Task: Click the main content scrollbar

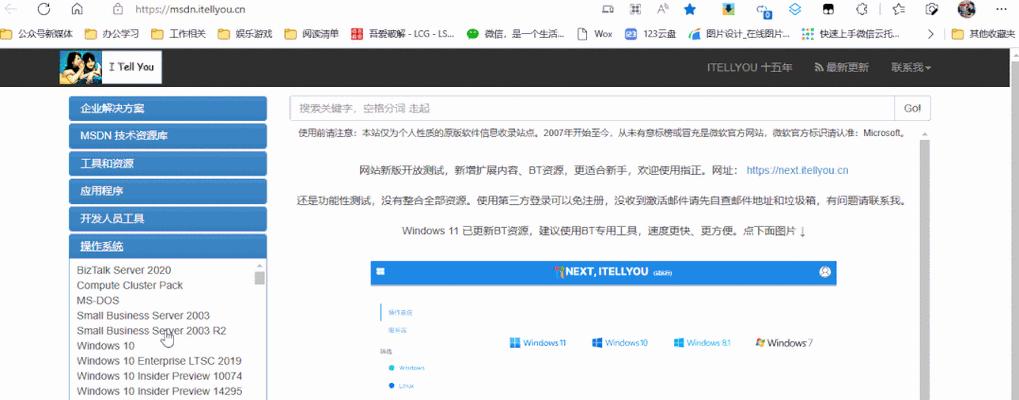Action: pyautogui.click(x=924, y=269)
